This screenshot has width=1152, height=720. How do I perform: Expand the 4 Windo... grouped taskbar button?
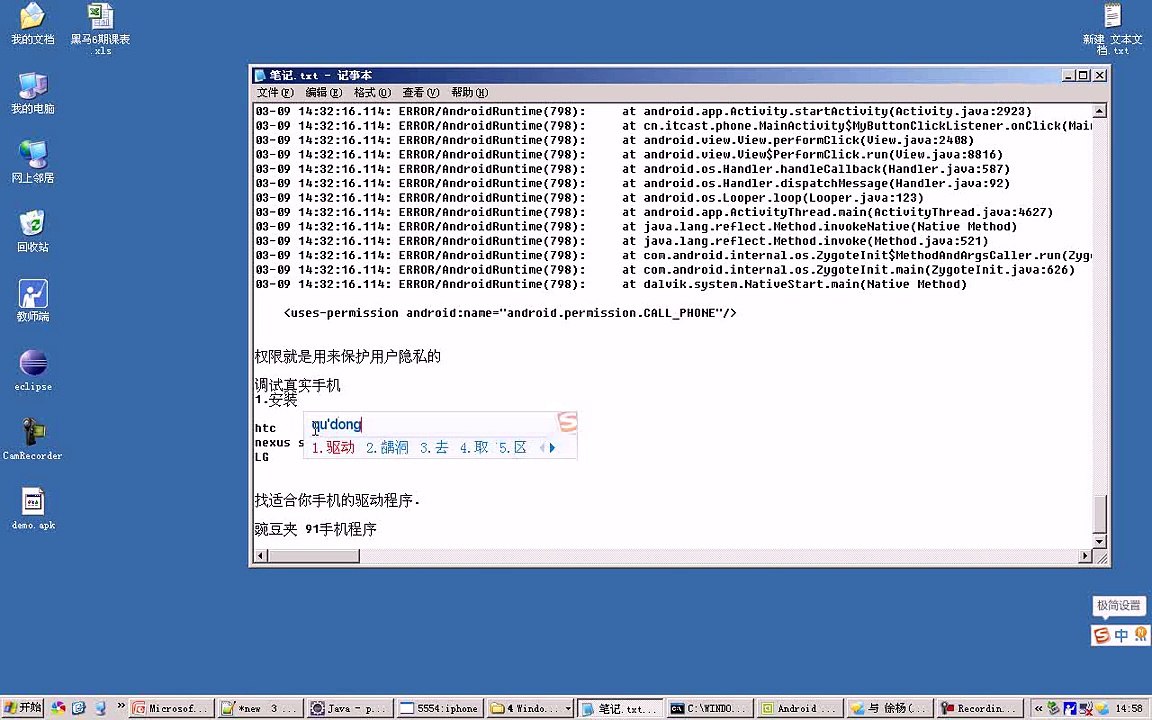[530, 708]
